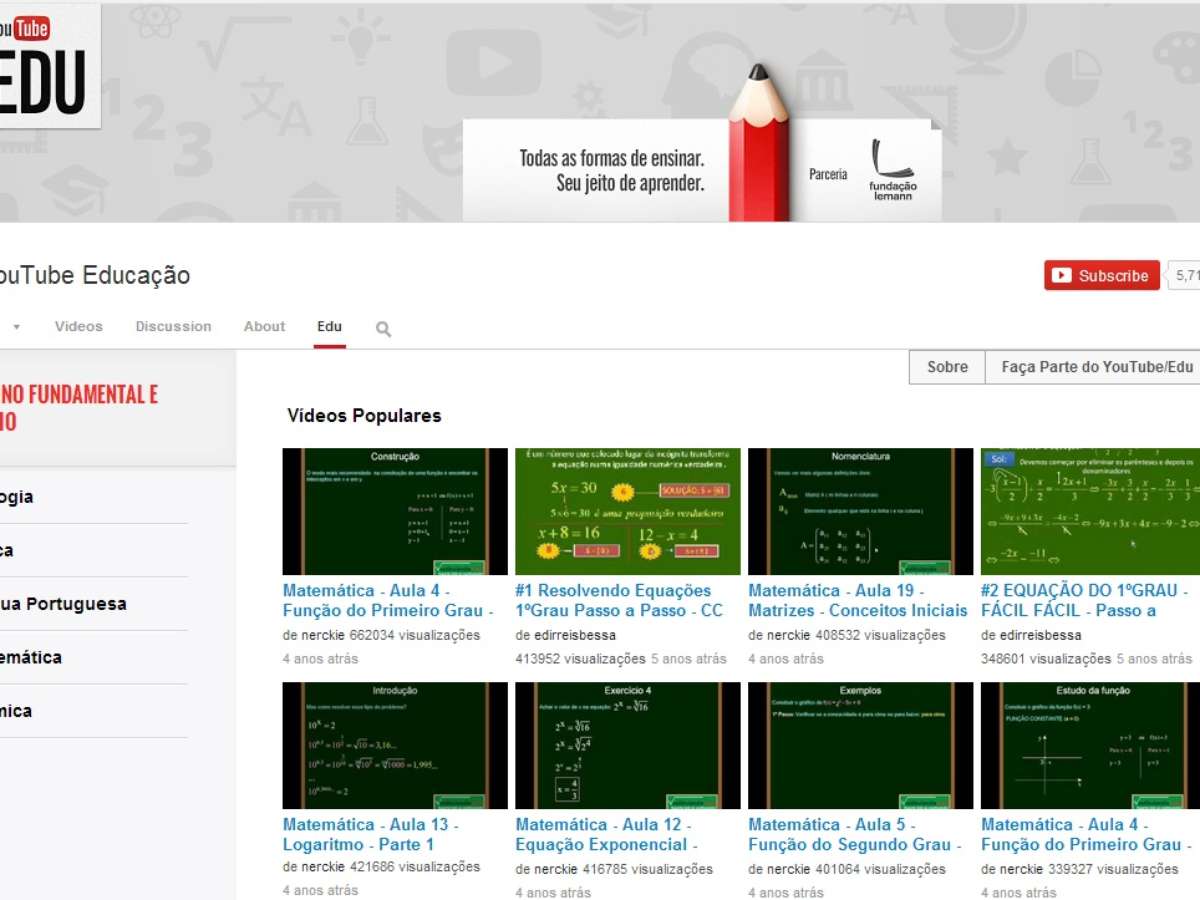Screen dimensions: 1200x900
Task: Click the YouTube EDU logo
Action: (x=45, y=67)
